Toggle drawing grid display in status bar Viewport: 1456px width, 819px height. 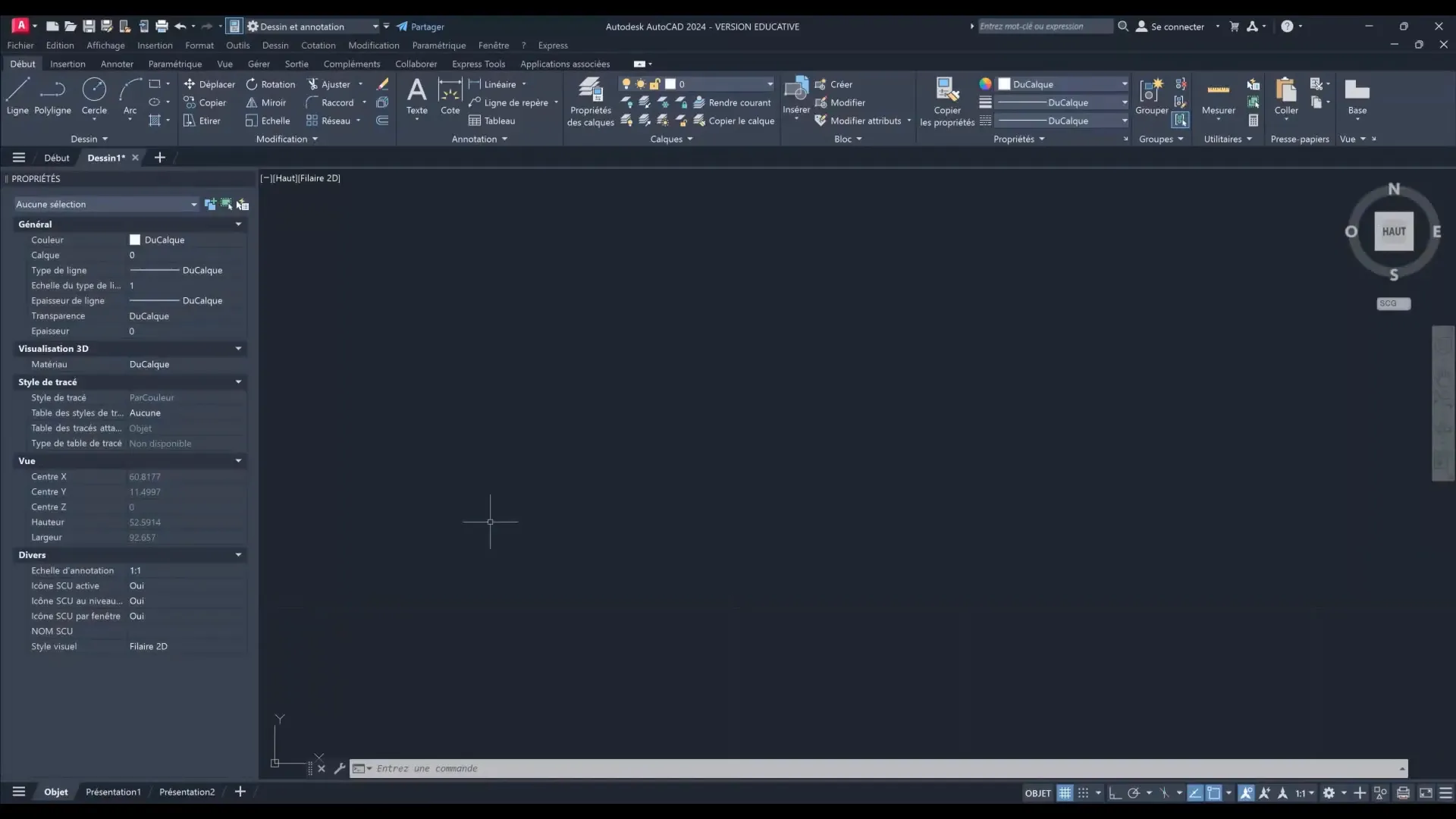point(1065,792)
